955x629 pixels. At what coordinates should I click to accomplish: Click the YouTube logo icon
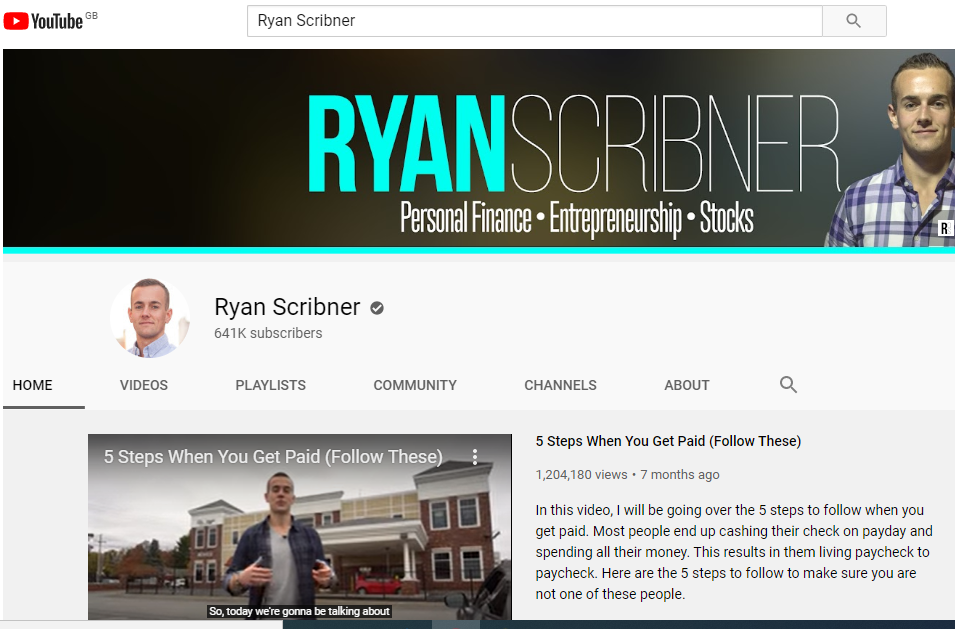point(16,21)
